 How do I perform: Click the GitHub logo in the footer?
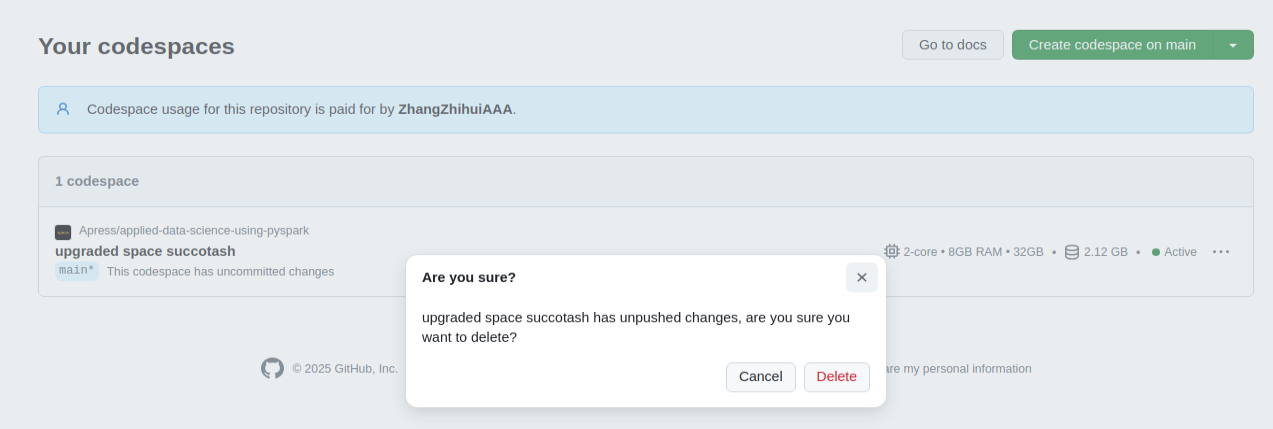(x=272, y=368)
